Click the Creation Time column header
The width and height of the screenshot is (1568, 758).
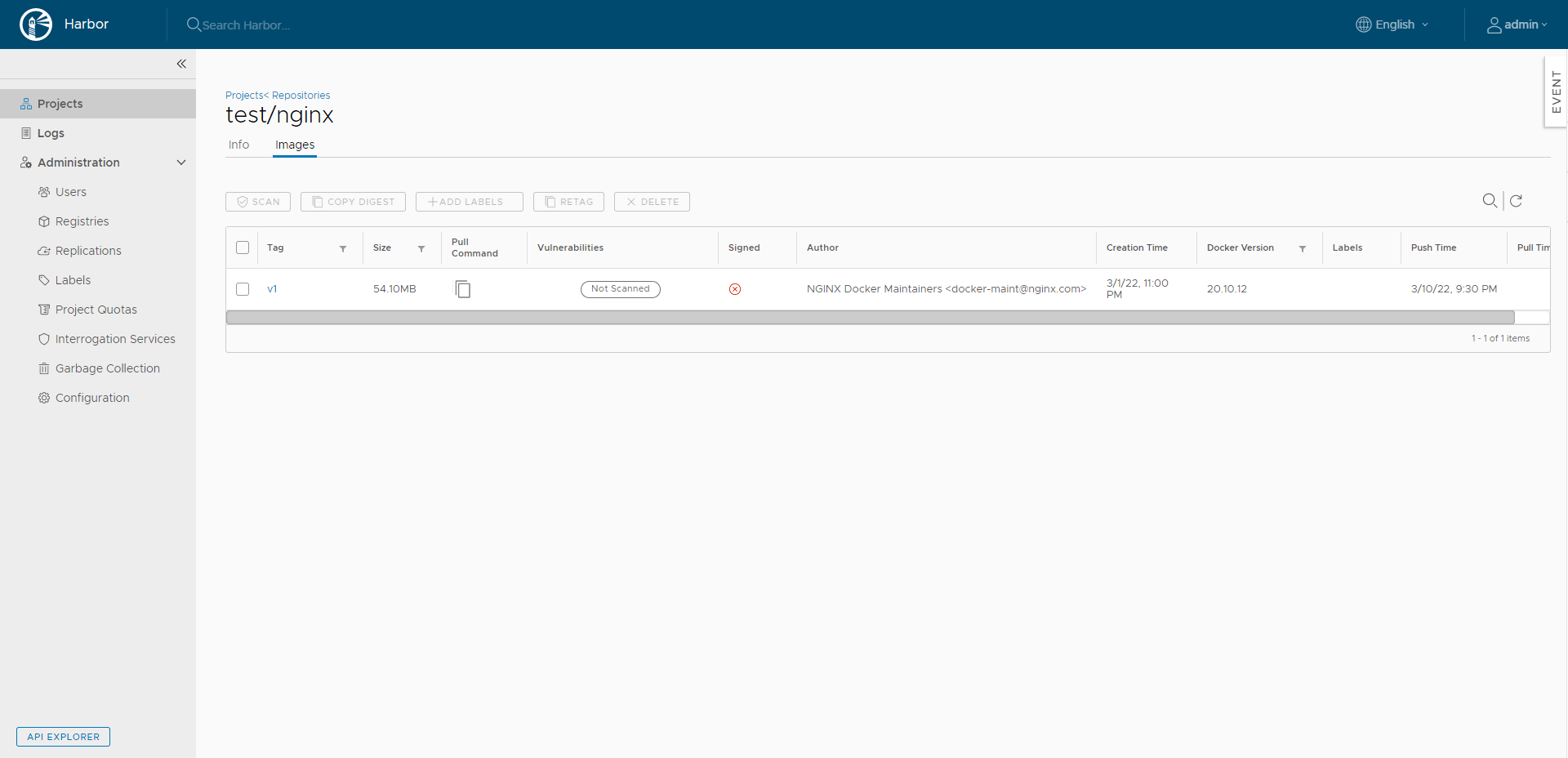[x=1137, y=247]
